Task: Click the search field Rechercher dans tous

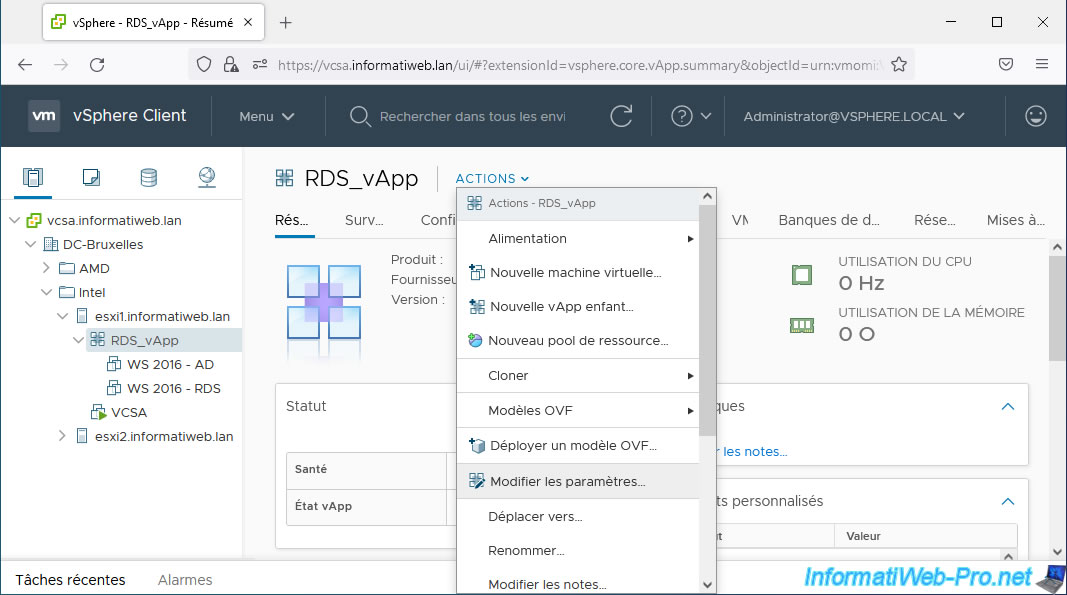Action: [472, 116]
